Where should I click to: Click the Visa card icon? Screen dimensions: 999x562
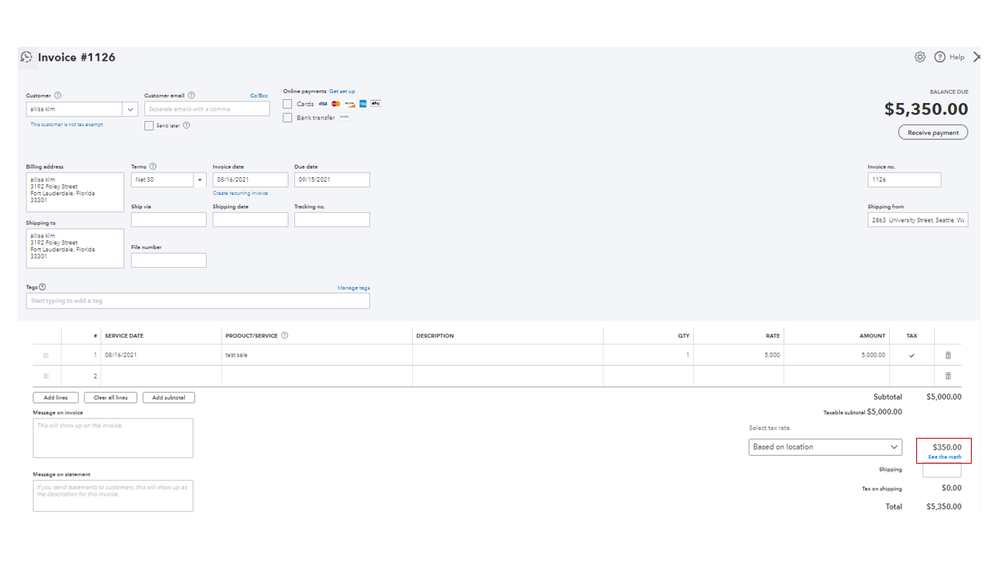point(323,104)
